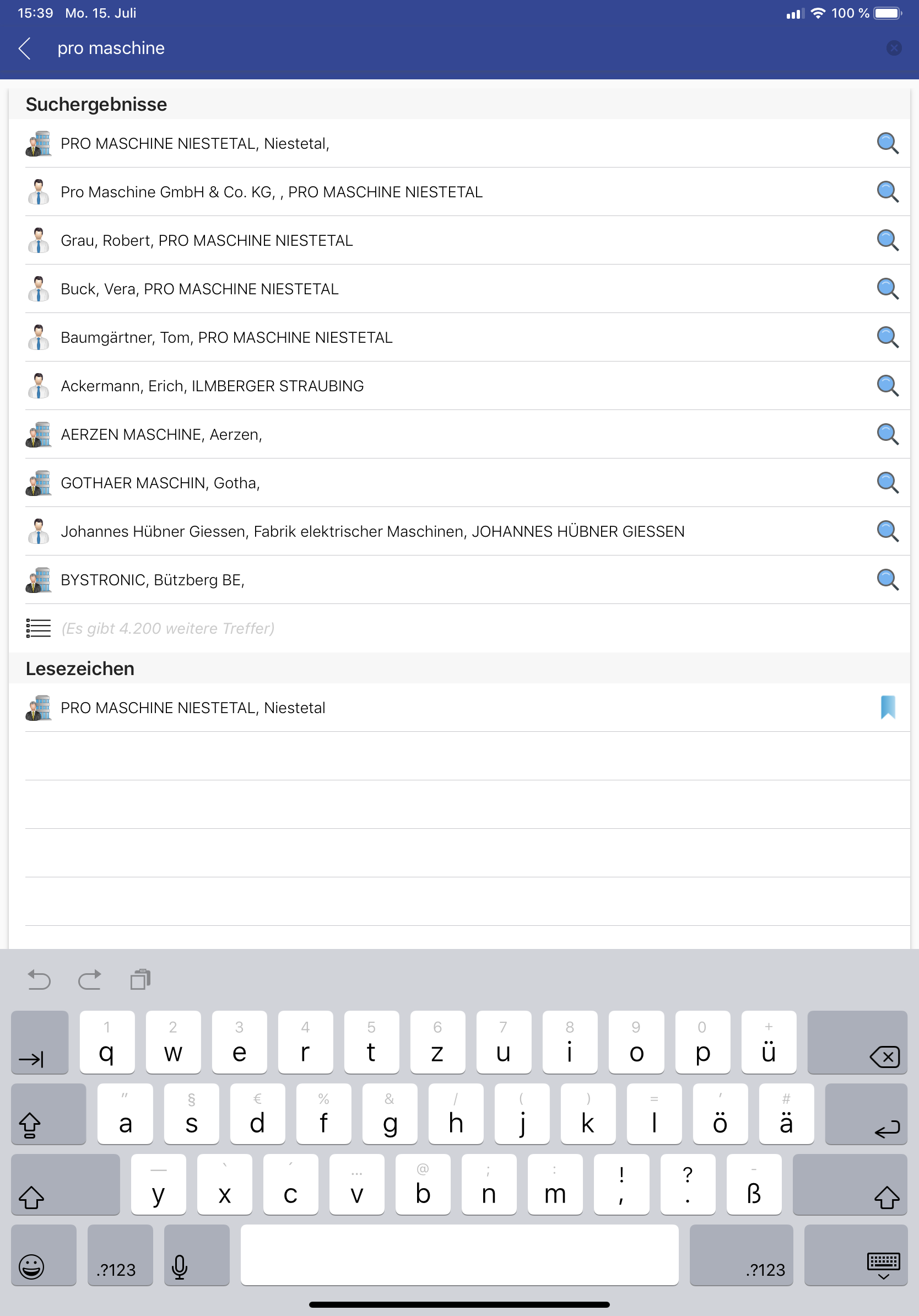Open magnifier for Pro Maschine GmbH & Co. KG
The height and width of the screenshot is (1316, 919).
pyautogui.click(x=888, y=192)
